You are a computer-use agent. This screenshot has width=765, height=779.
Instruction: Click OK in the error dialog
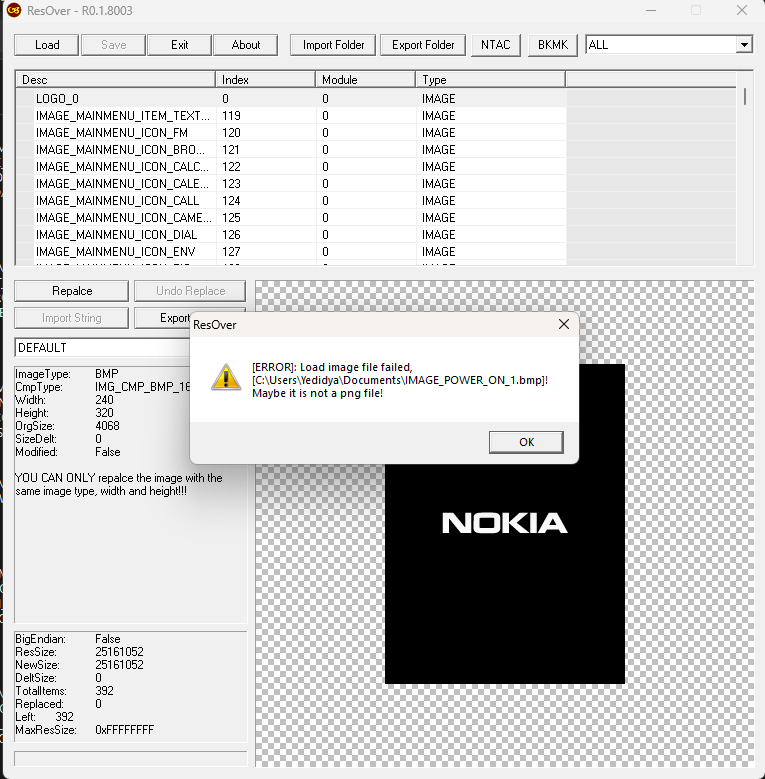(526, 442)
